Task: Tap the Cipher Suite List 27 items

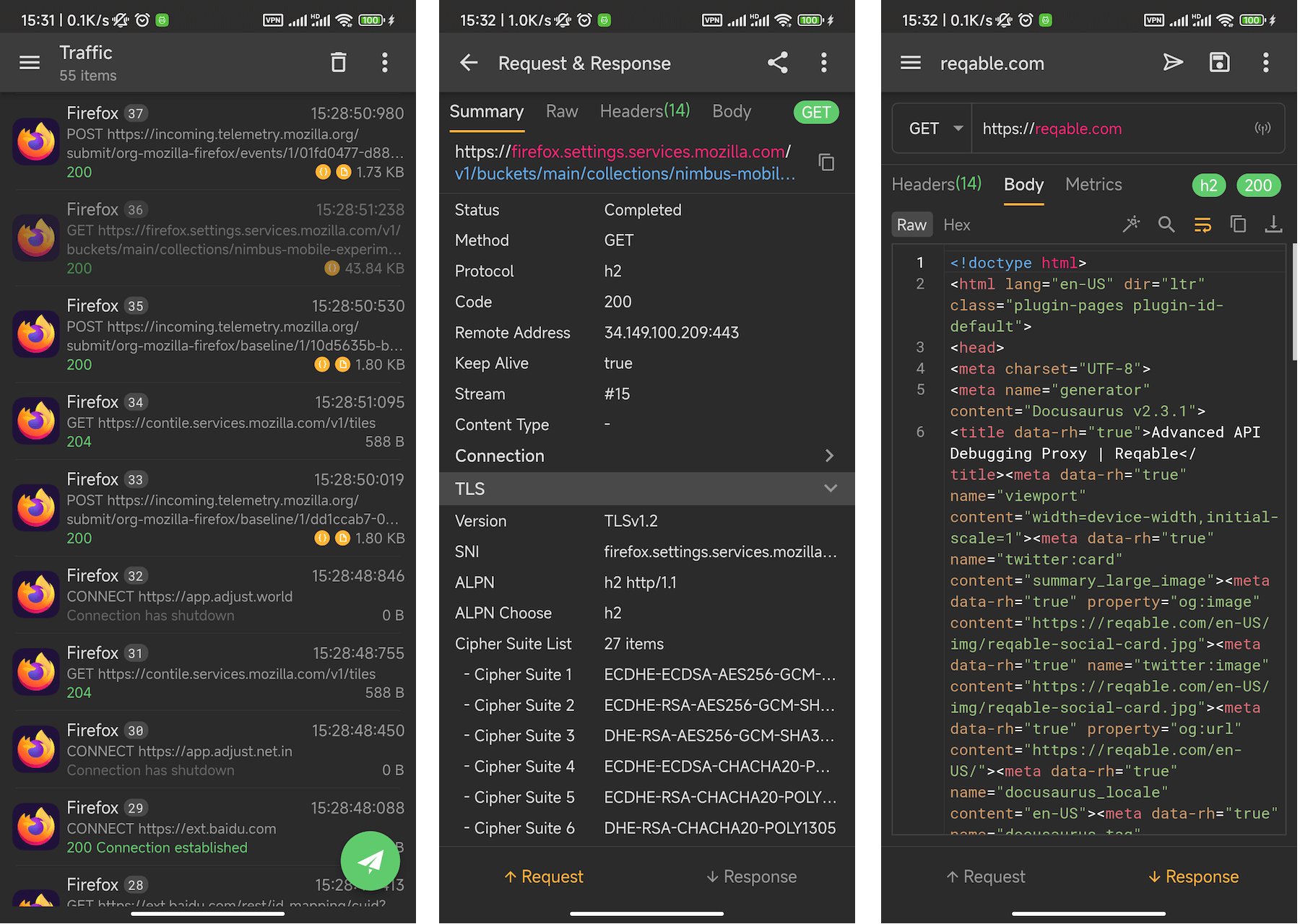Action: pos(633,644)
